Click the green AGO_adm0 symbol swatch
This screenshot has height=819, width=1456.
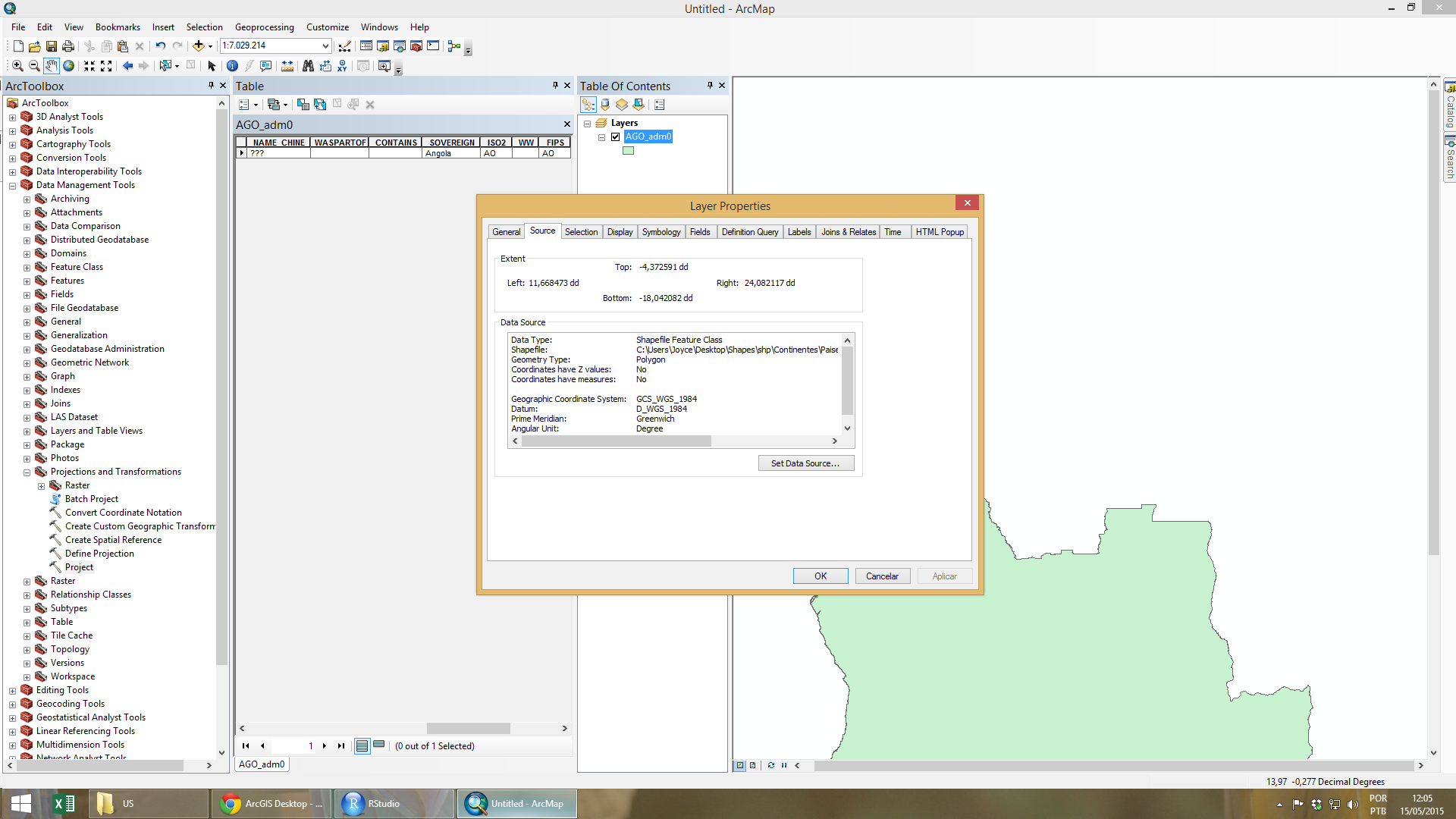pos(628,151)
